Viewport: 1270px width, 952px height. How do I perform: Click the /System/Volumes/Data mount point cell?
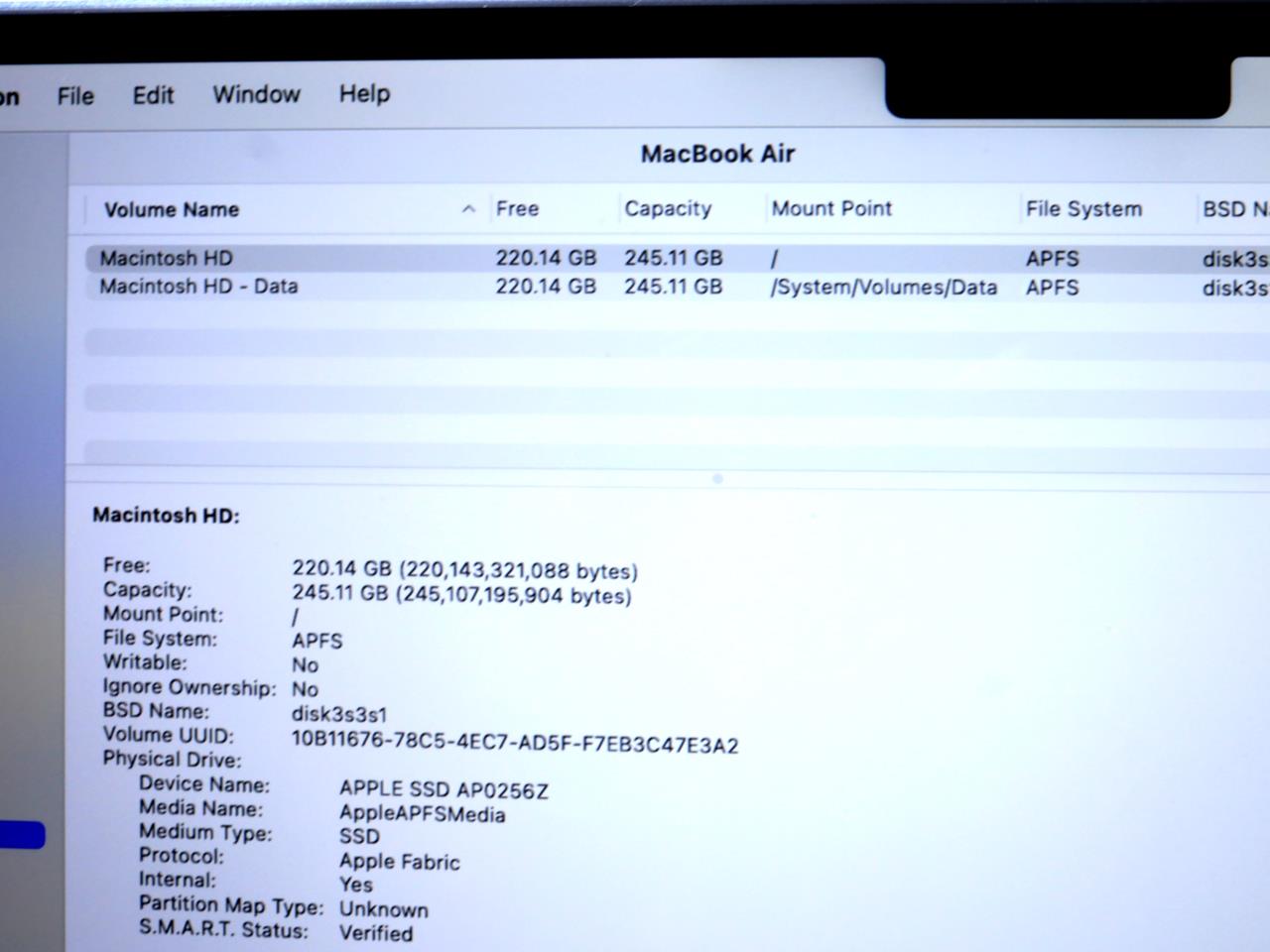pyautogui.click(x=884, y=288)
